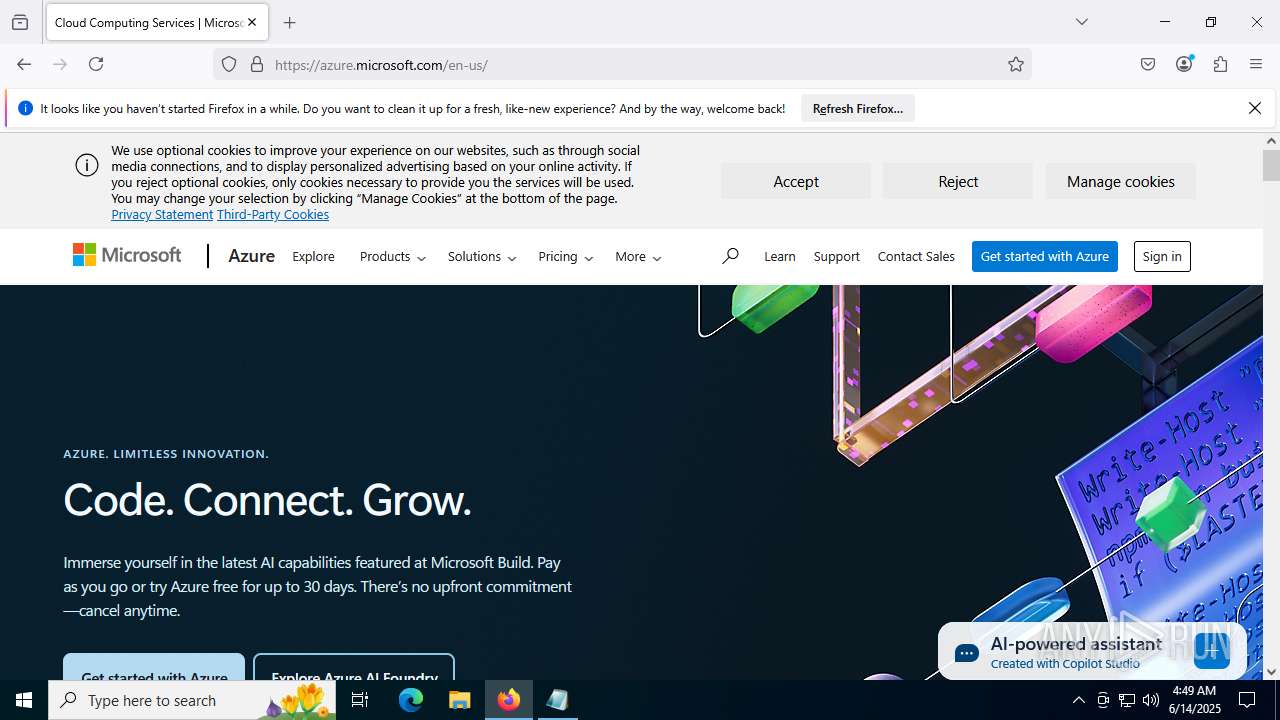Open Firefox application menu
The height and width of the screenshot is (720, 1280).
tap(1256, 64)
